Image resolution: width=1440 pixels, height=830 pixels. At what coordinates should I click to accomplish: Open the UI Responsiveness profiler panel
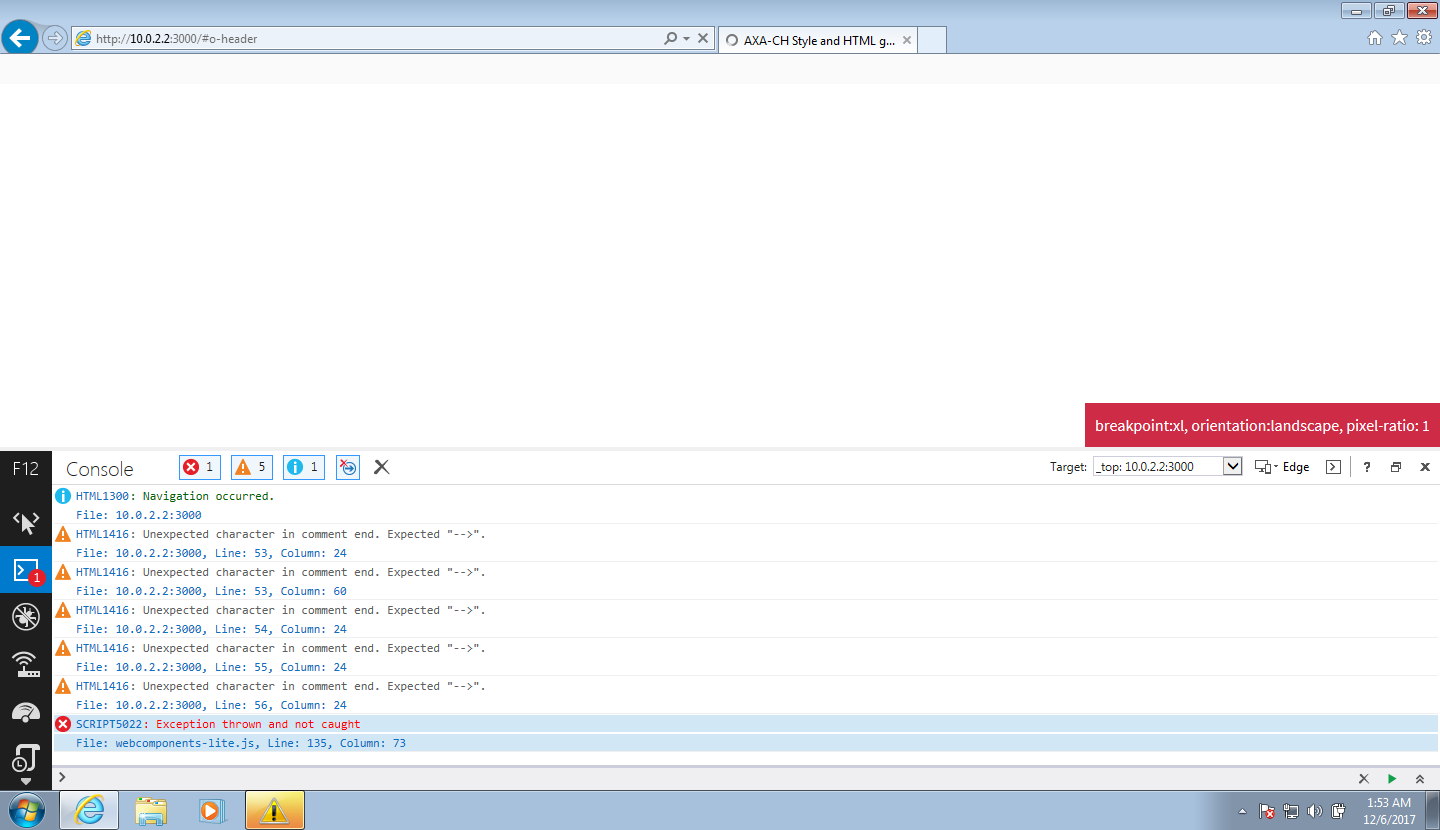[25, 710]
